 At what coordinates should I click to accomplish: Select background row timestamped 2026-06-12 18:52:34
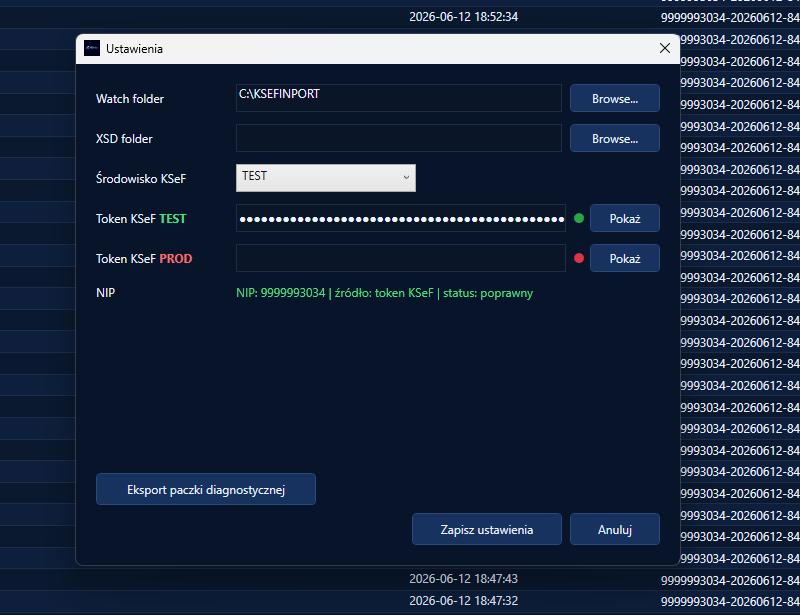tap(400, 17)
